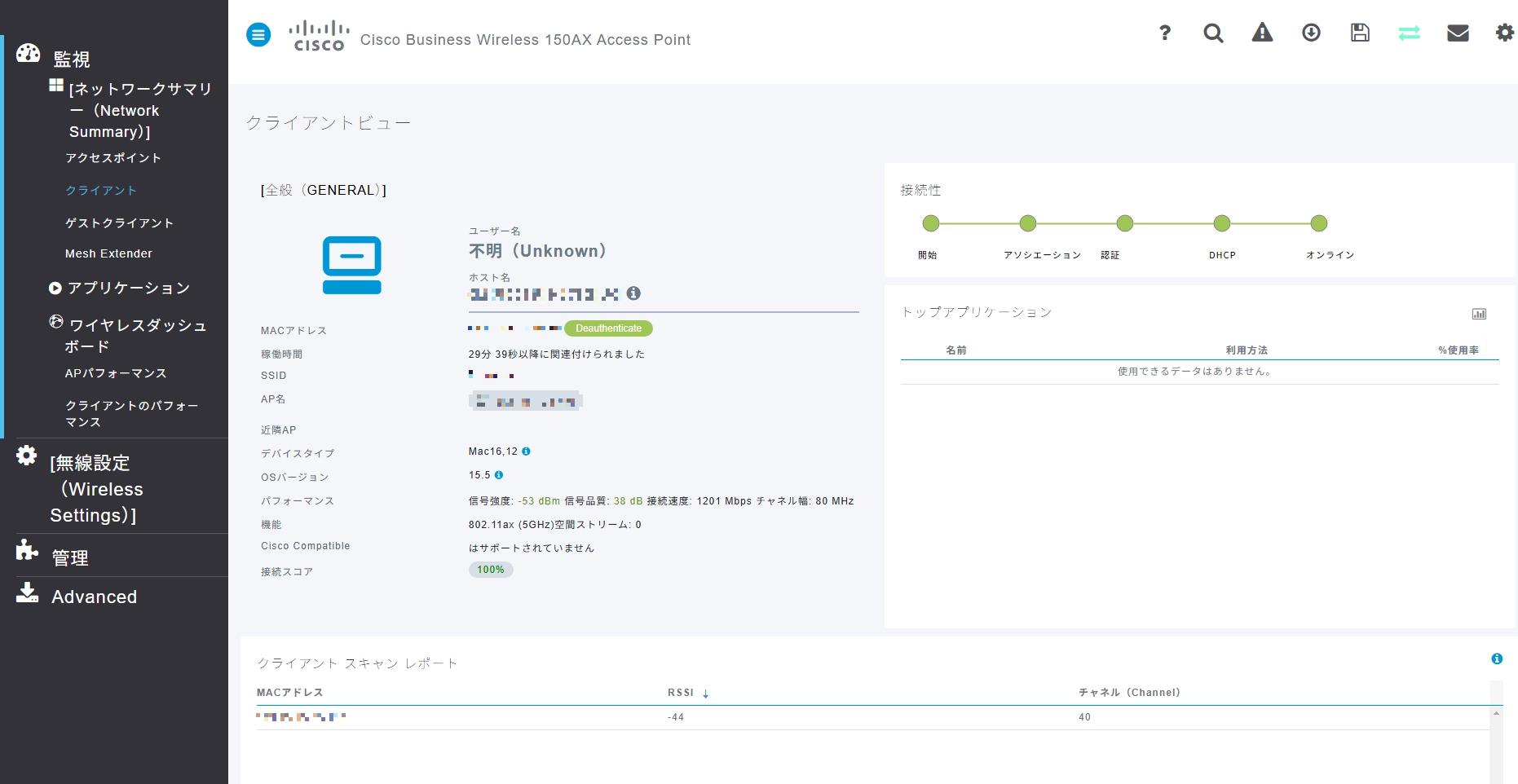Click the download circle arrow icon

click(1311, 33)
